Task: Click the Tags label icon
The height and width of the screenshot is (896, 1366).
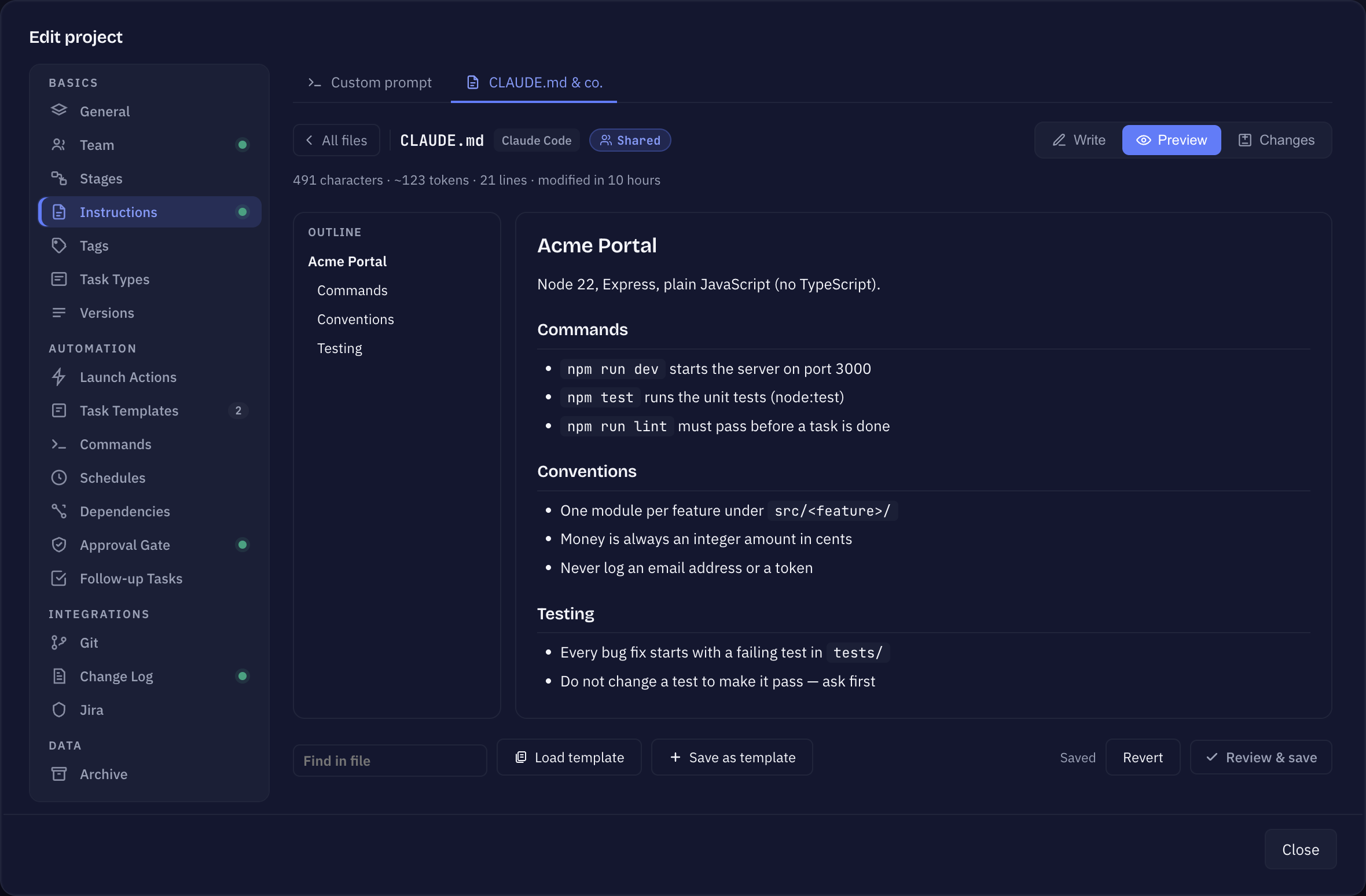Action: (x=59, y=245)
